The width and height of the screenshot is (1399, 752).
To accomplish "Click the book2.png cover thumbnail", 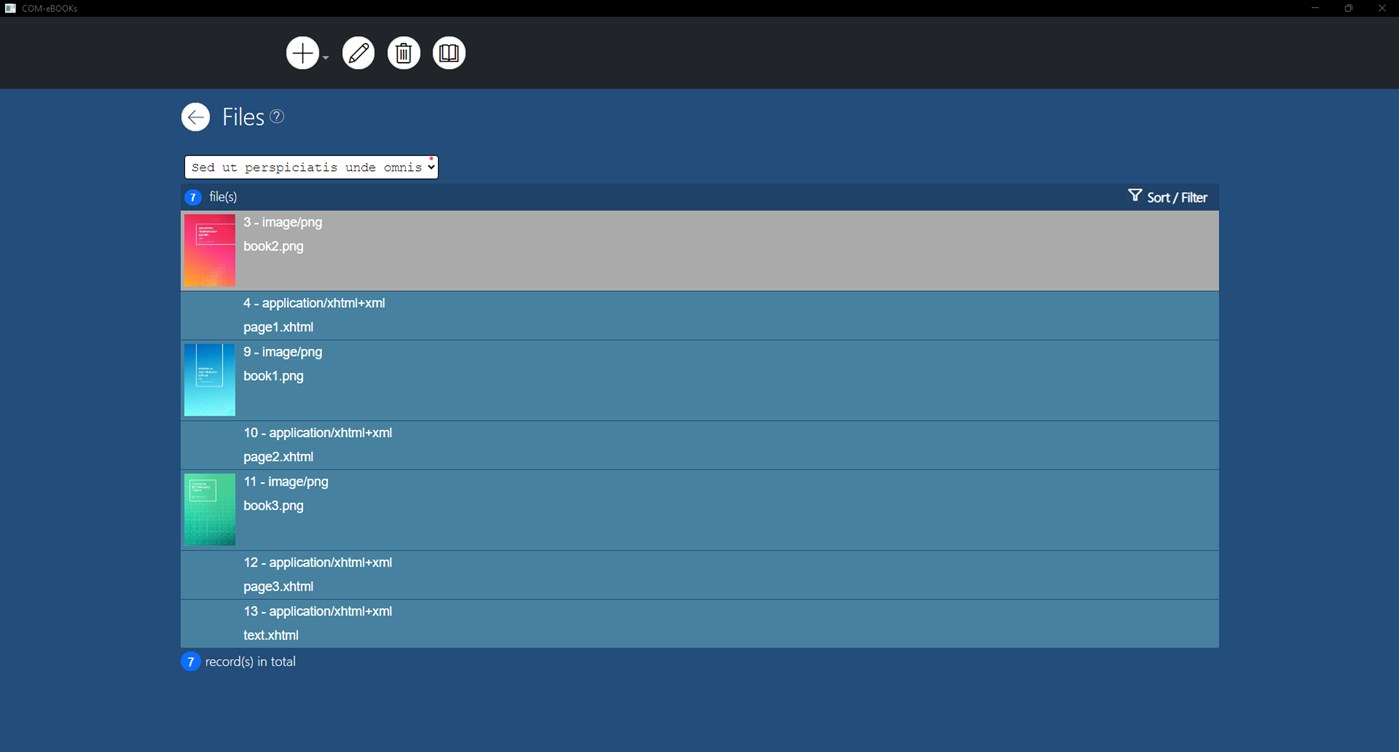I will [209, 250].
